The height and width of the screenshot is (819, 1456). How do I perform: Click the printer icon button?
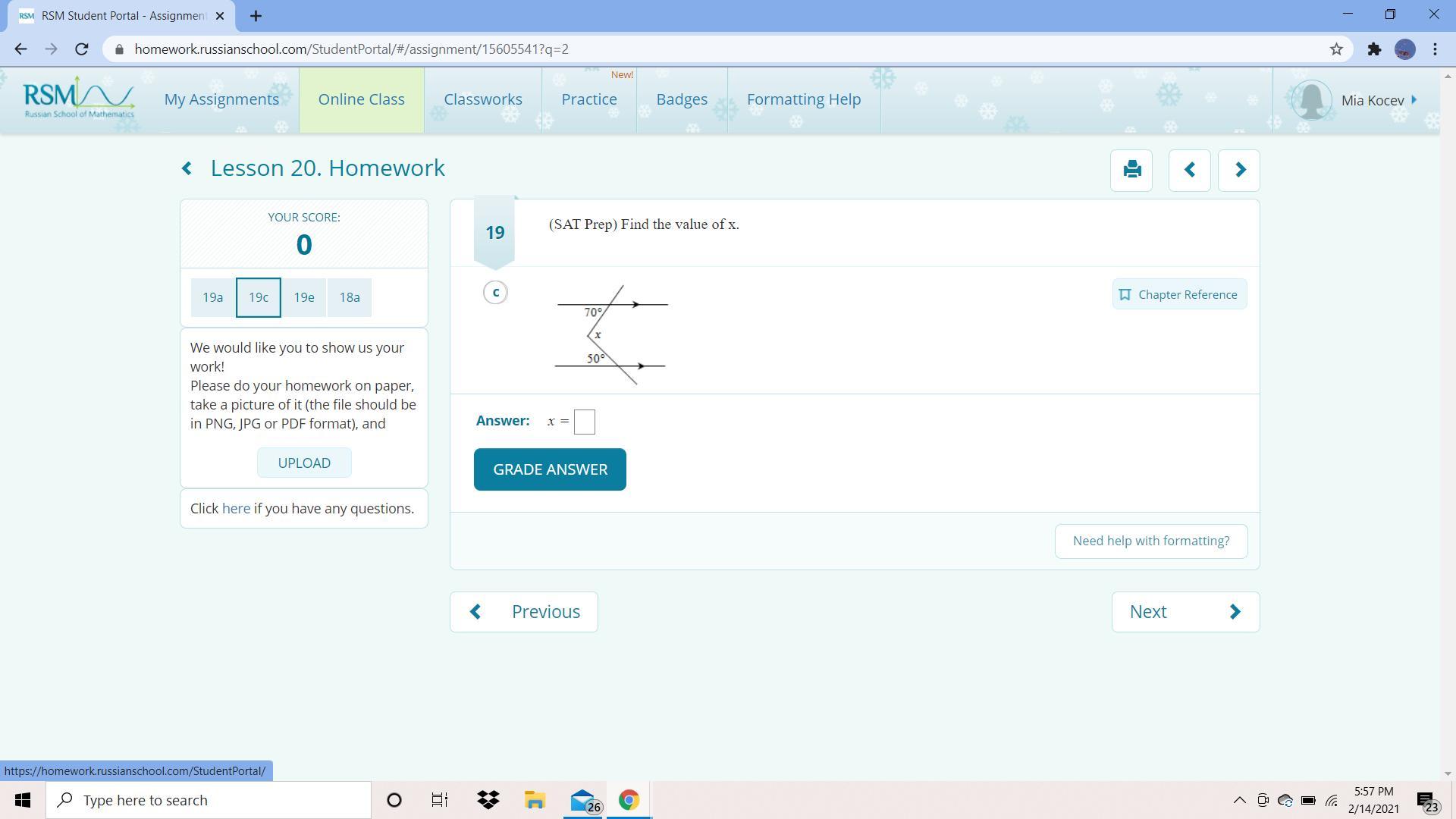pyautogui.click(x=1131, y=170)
